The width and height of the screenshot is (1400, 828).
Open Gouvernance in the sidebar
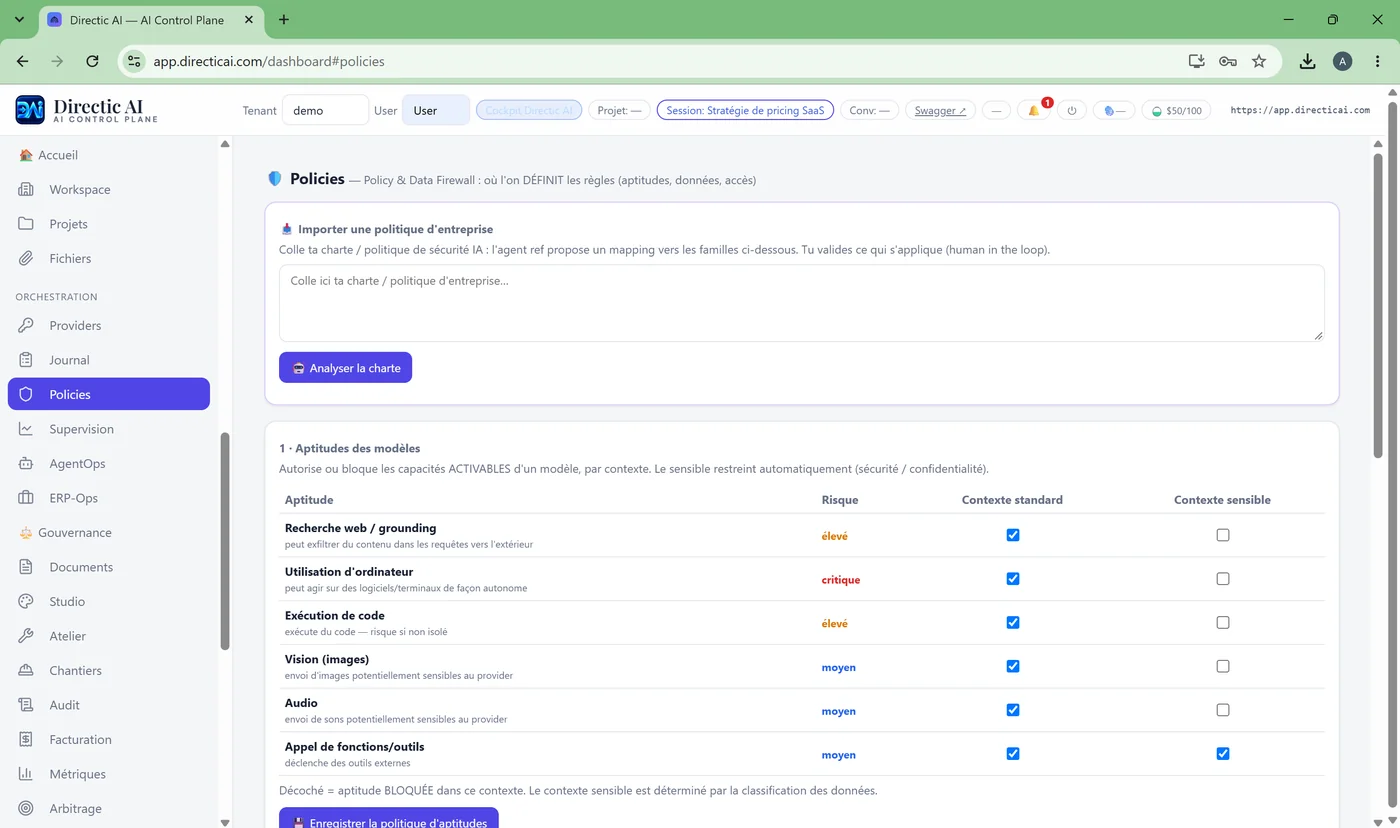coord(109,533)
